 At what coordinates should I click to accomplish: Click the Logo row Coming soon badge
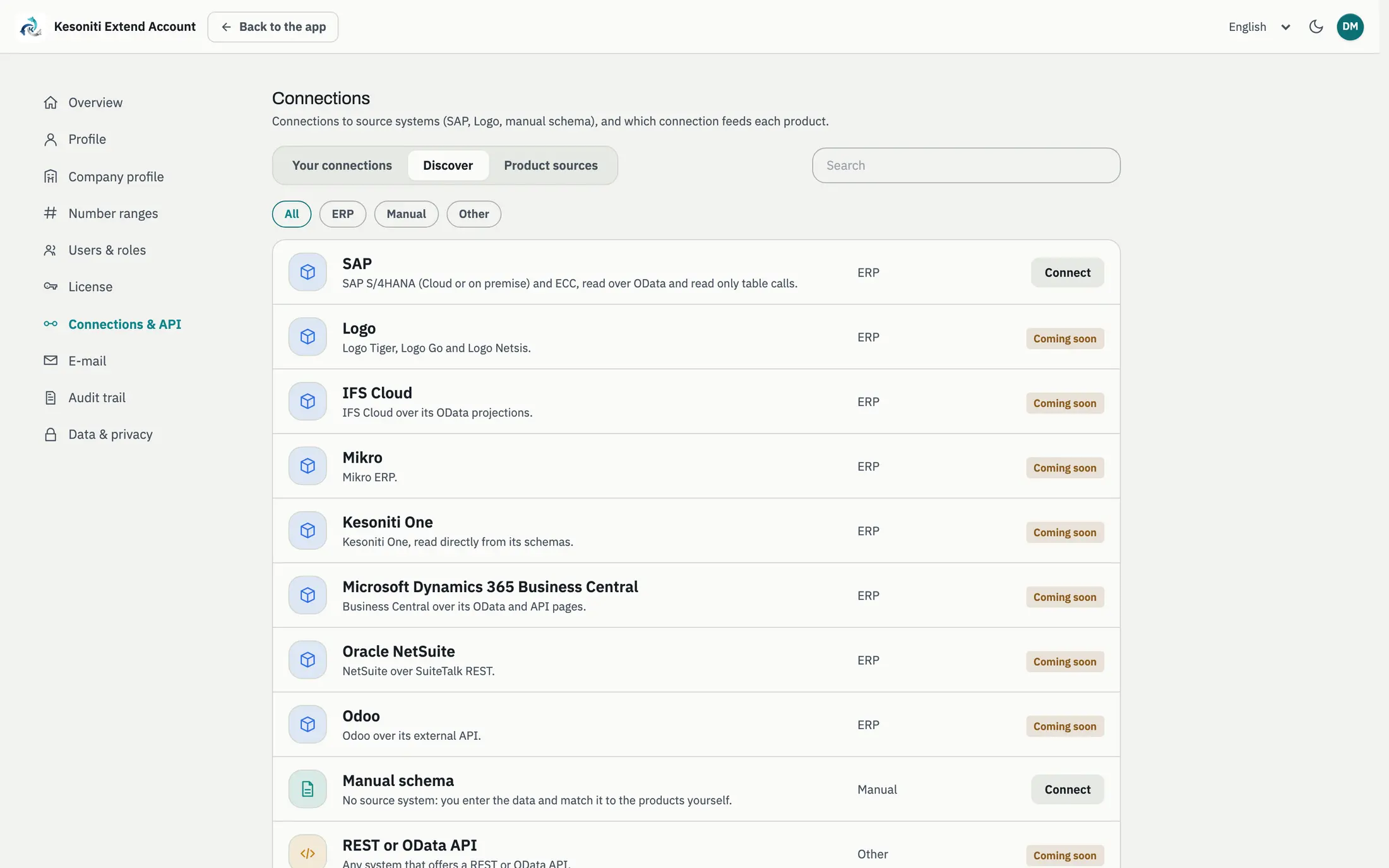click(1065, 339)
